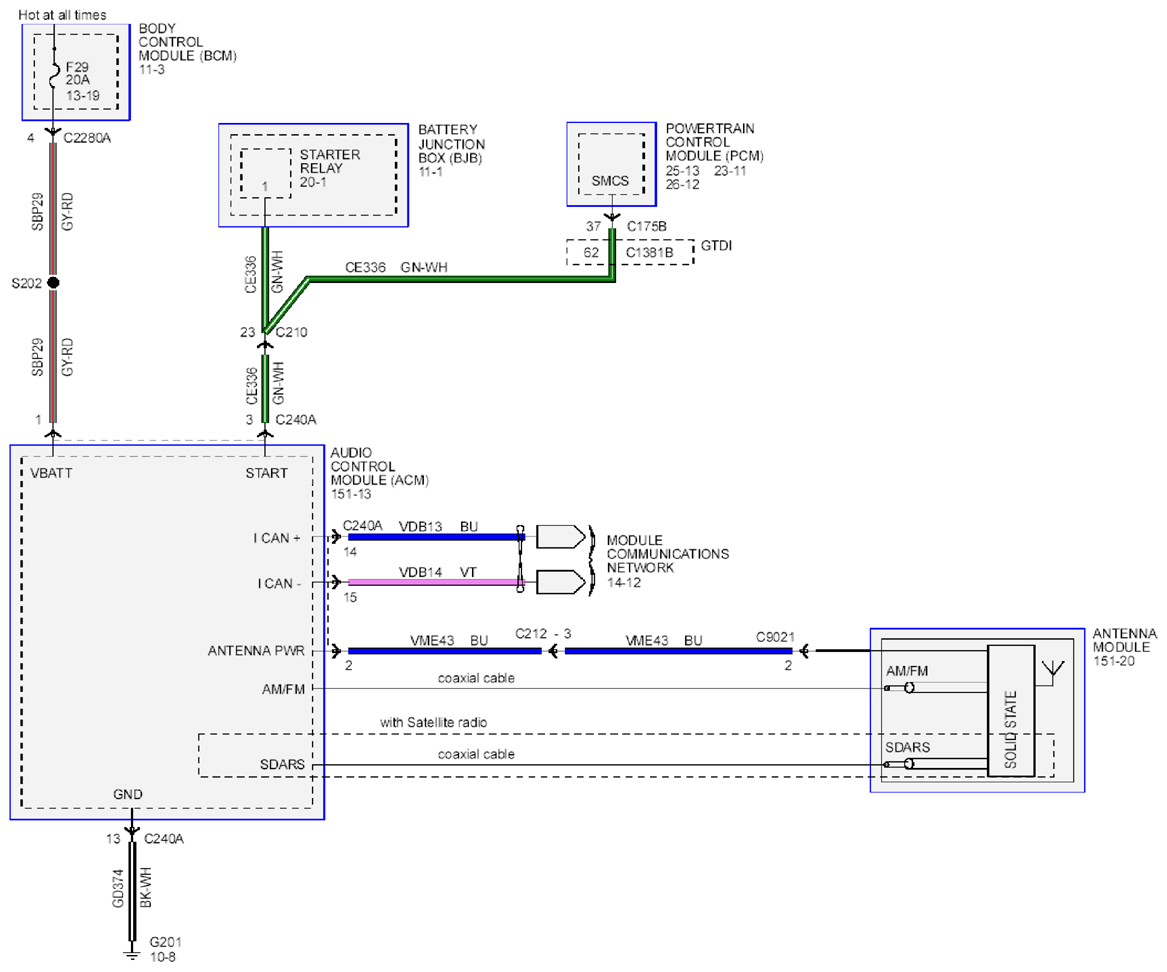
Task: Click the "I CAN +" pin label
Action: (277, 538)
